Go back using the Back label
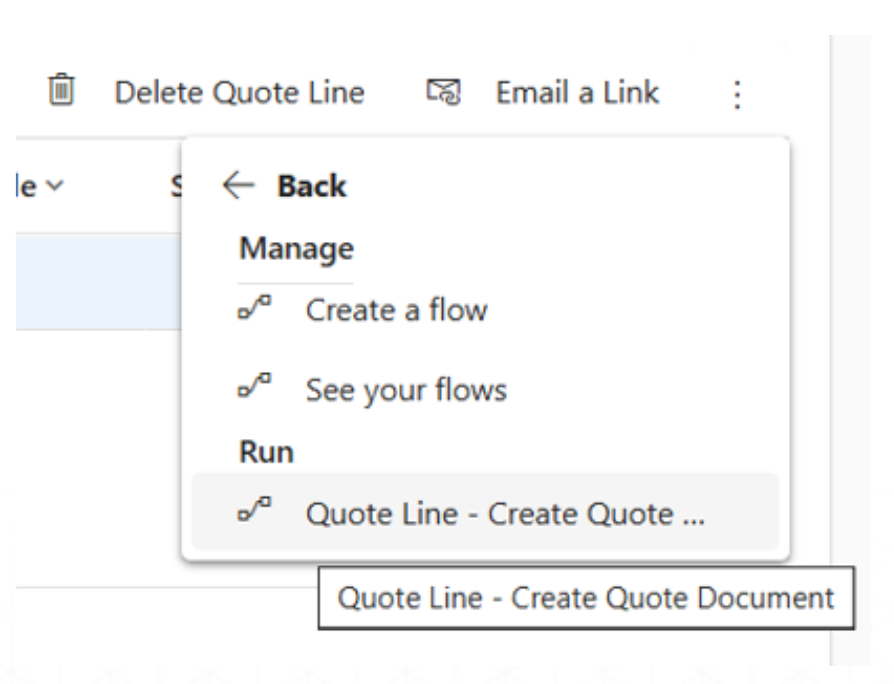 tap(312, 186)
